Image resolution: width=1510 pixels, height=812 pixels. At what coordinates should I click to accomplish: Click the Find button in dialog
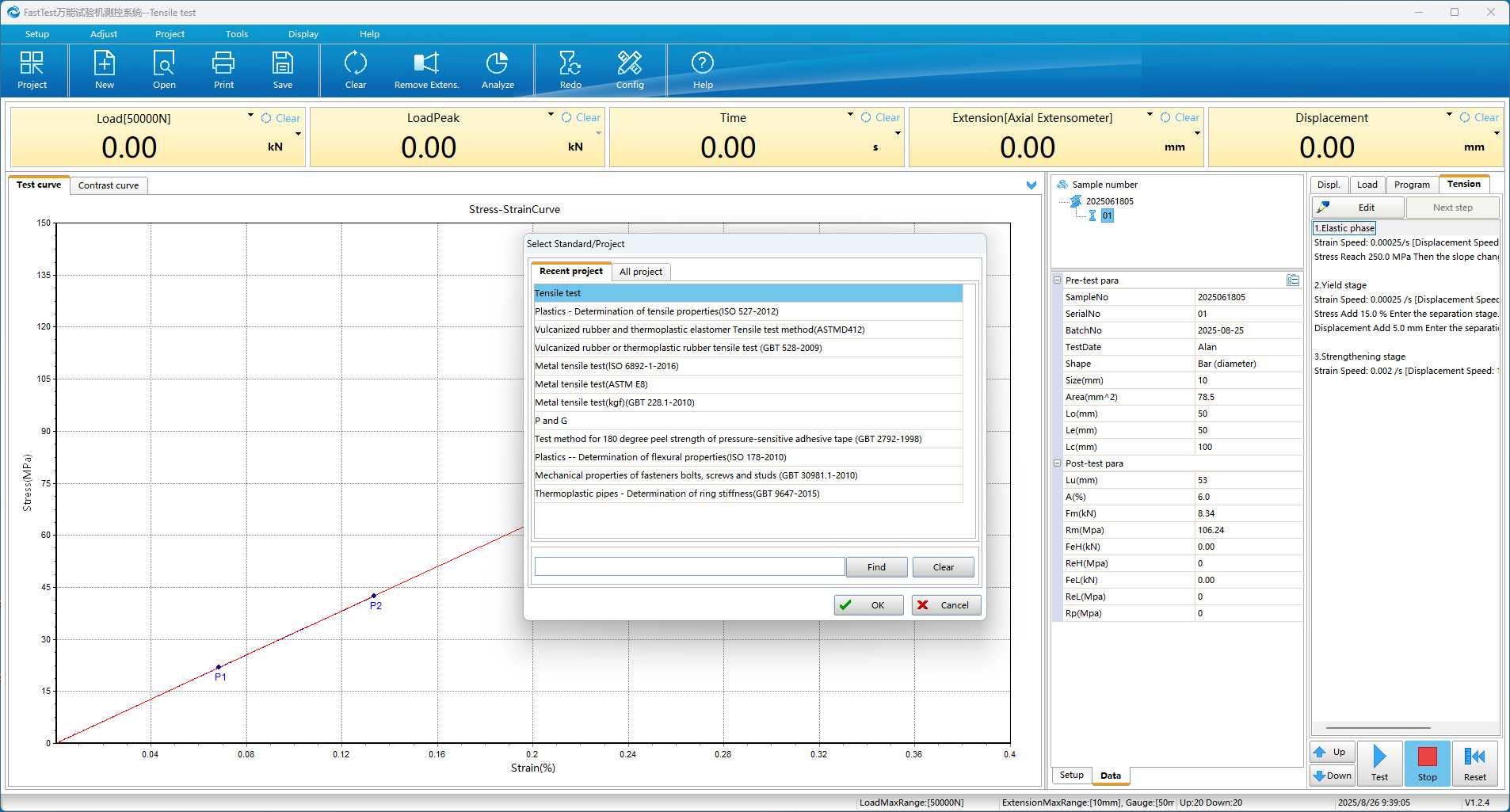(x=876, y=567)
